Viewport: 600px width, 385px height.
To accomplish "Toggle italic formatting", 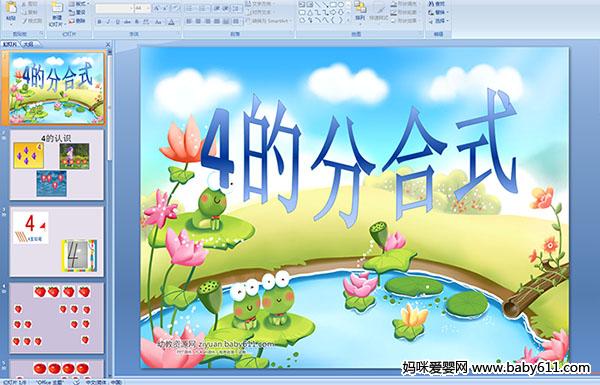I will (108, 22).
